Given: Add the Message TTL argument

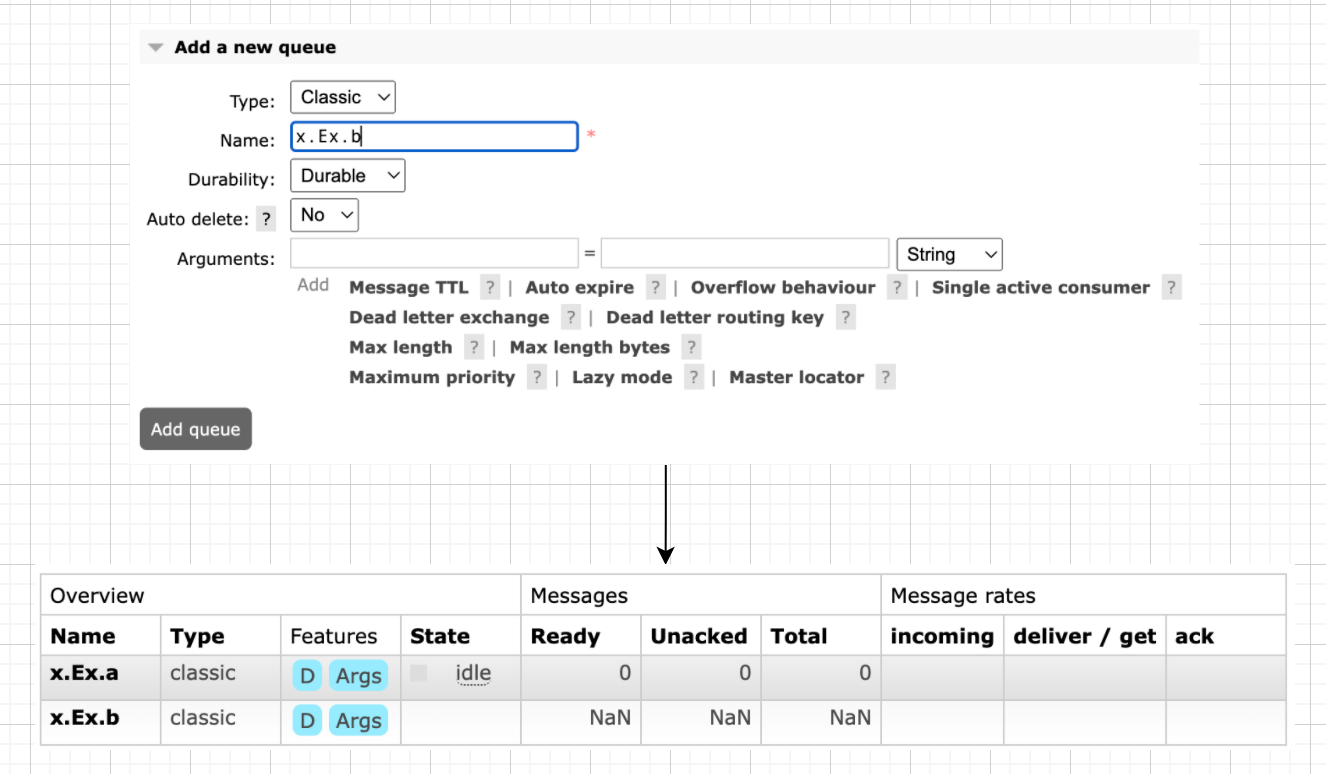Looking at the screenshot, I should coord(409,288).
